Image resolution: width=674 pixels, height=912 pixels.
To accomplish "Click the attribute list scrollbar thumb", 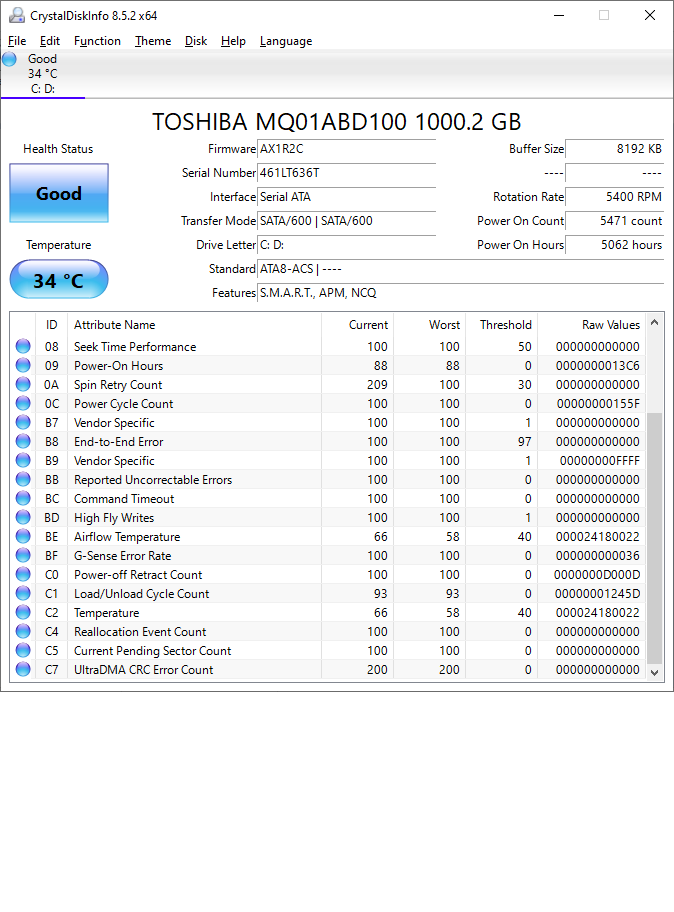I will (x=655, y=538).
